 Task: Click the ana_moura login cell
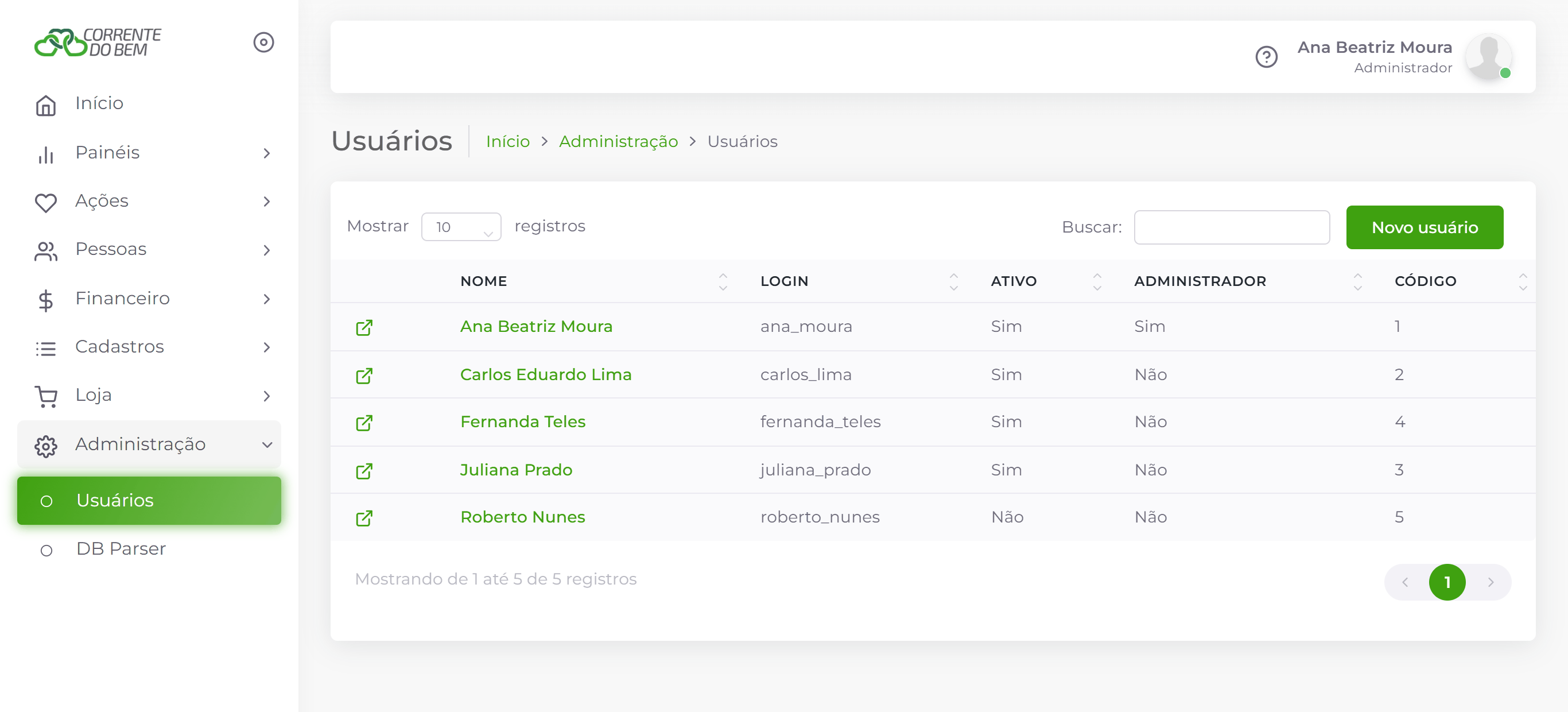point(806,327)
